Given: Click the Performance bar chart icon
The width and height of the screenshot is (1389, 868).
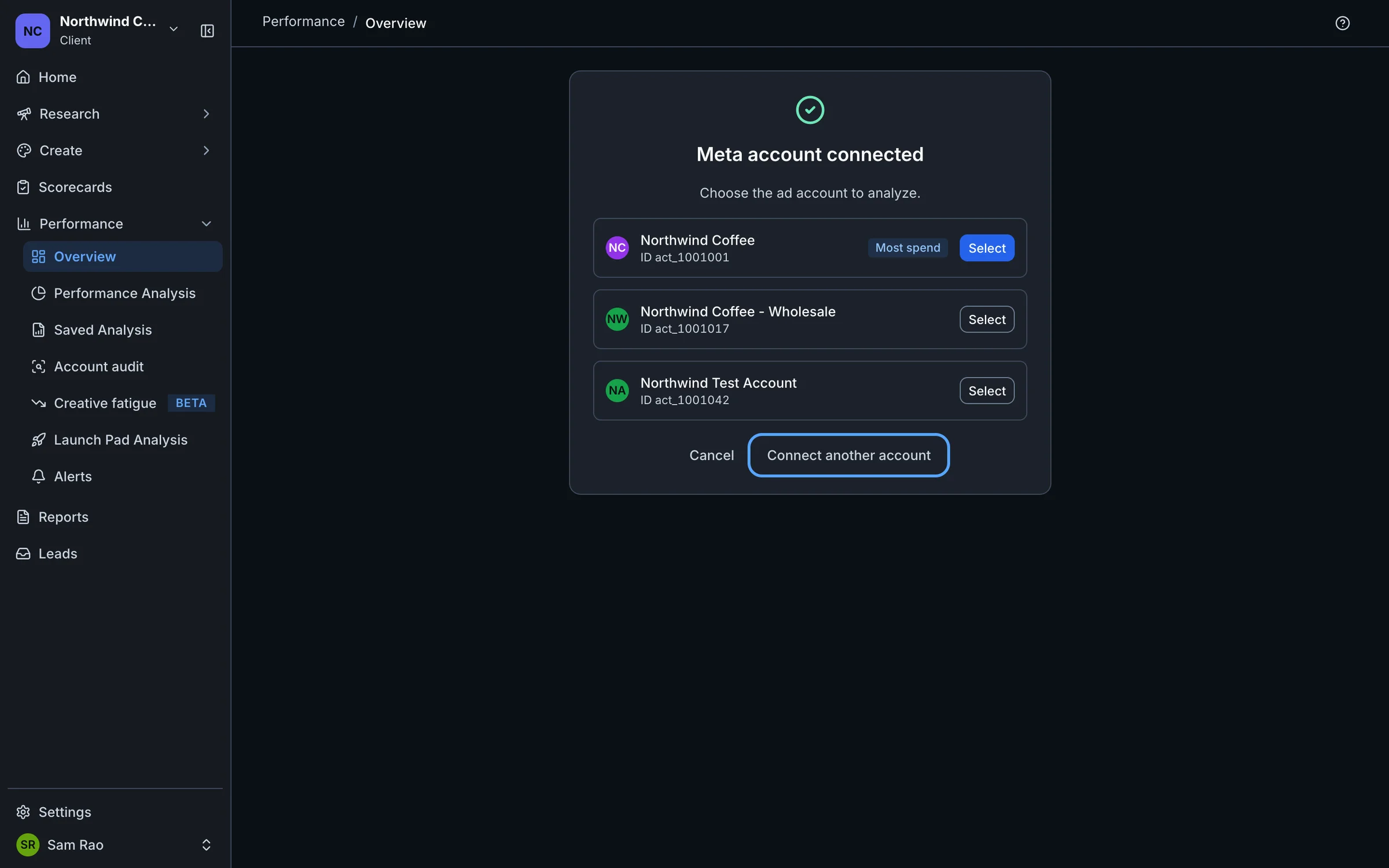Looking at the screenshot, I should pos(24,224).
